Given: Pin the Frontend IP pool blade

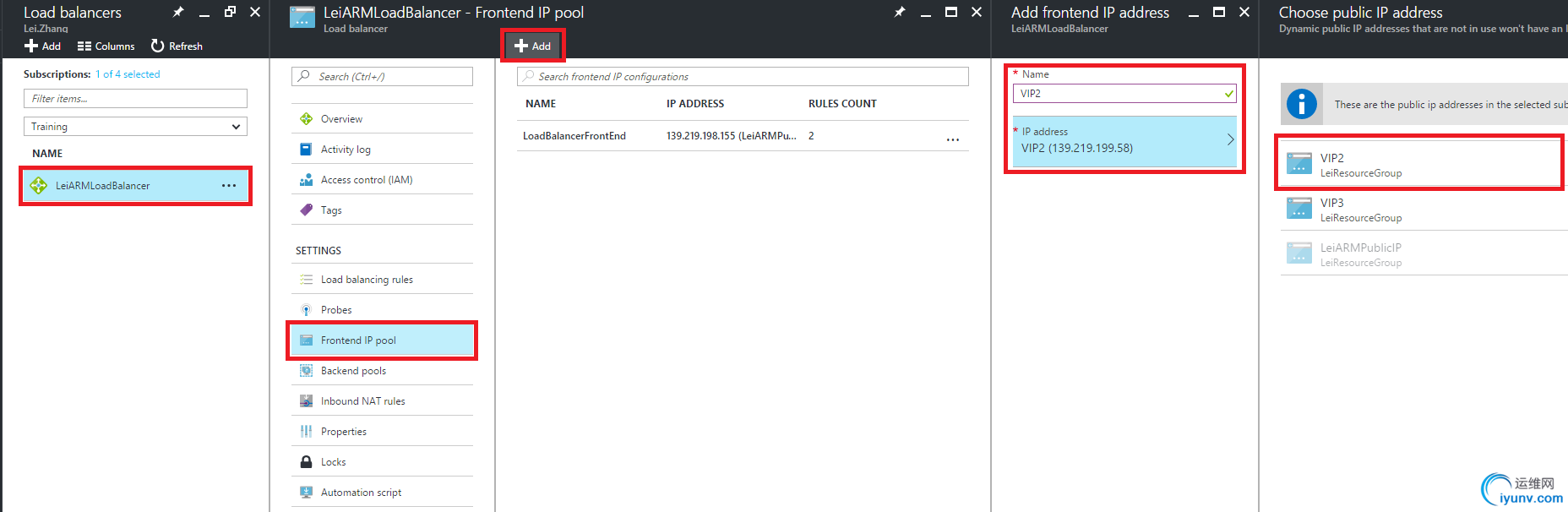Looking at the screenshot, I should (x=900, y=12).
